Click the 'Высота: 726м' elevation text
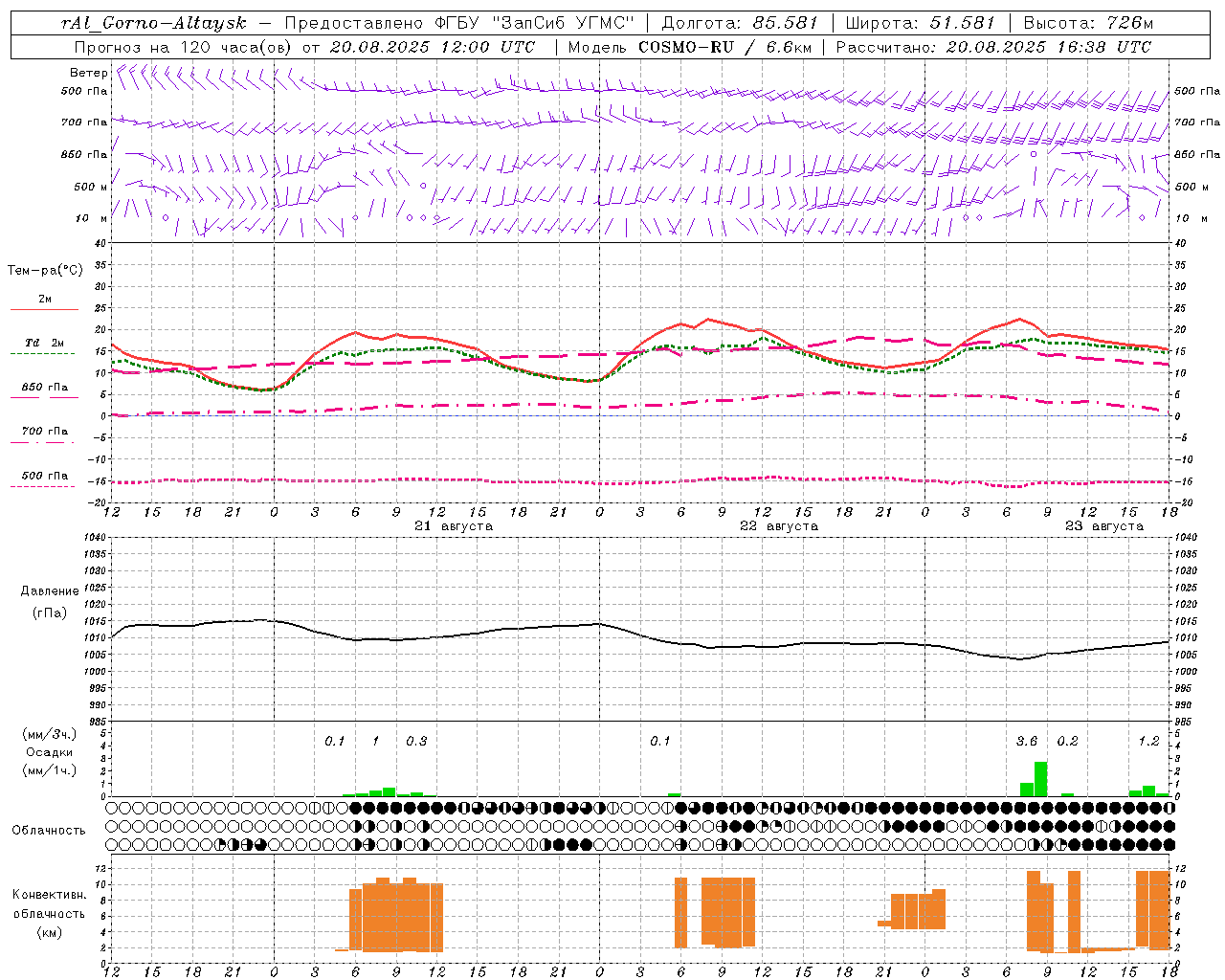Image resolution: width=1225 pixels, height=980 pixels. tap(1089, 23)
